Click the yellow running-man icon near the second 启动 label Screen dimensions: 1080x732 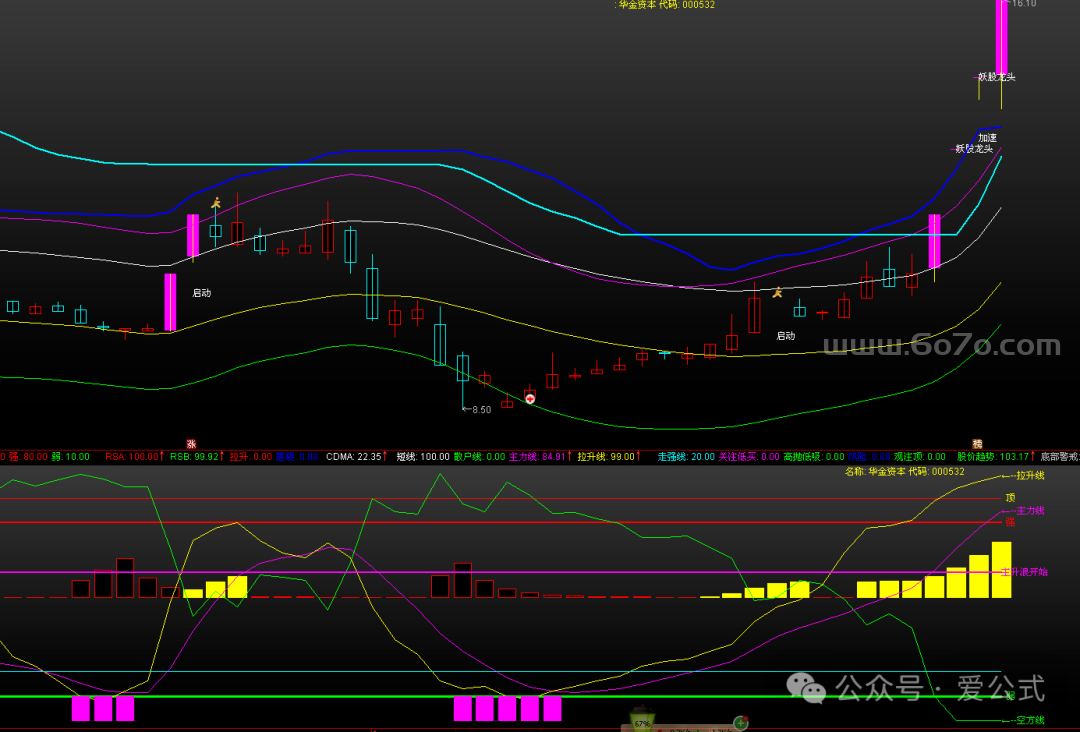[x=776, y=292]
